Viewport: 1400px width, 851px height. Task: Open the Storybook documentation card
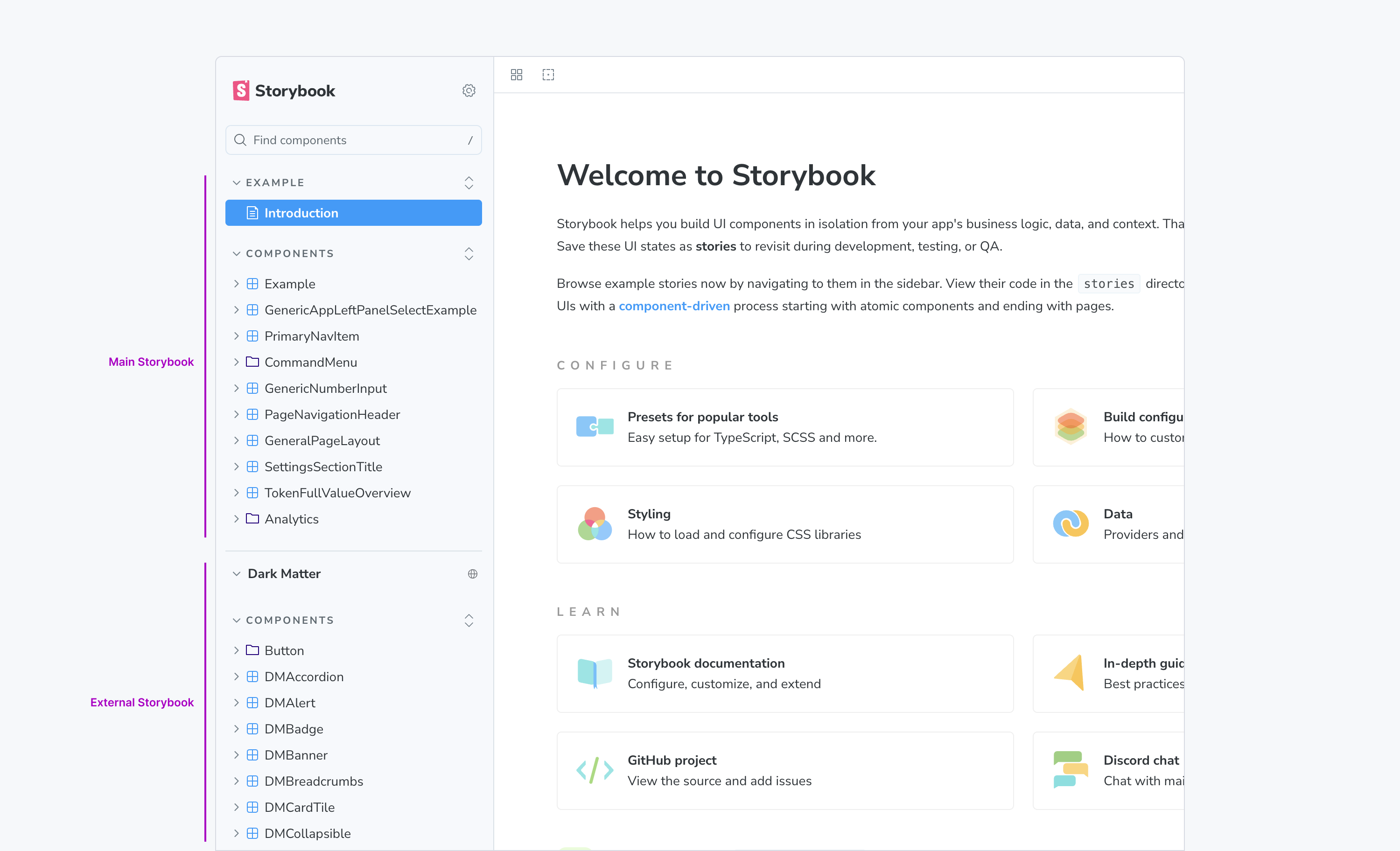click(x=785, y=674)
